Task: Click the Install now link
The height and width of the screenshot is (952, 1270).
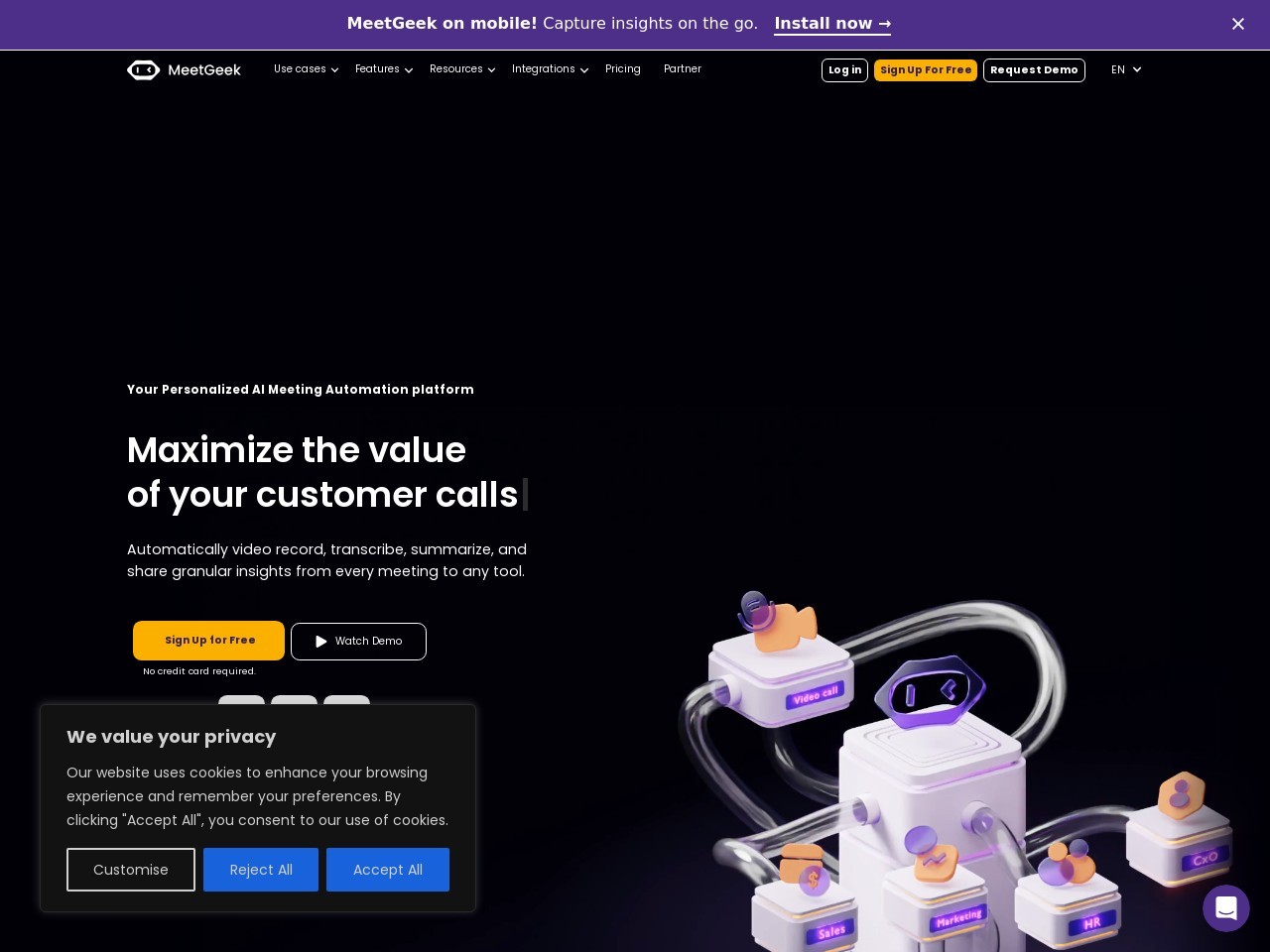Action: tap(832, 24)
